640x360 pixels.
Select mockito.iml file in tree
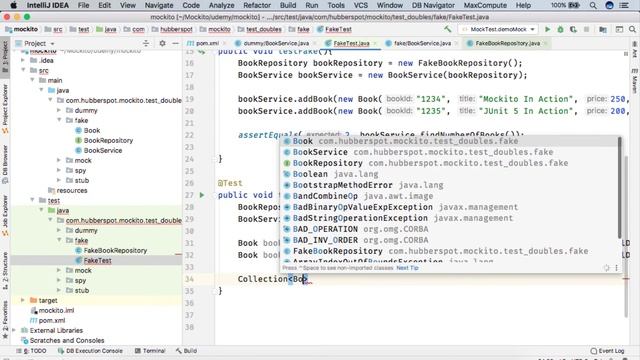pos(56,310)
